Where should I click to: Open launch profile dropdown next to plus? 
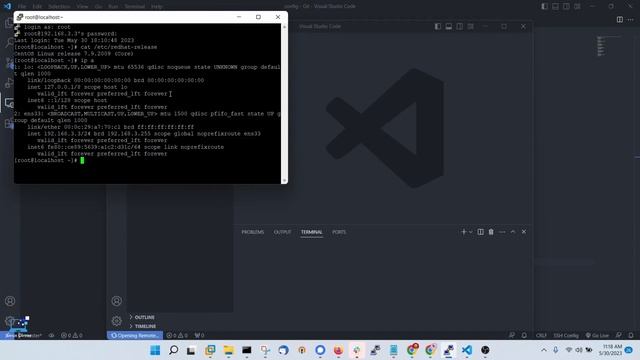tap(471, 232)
